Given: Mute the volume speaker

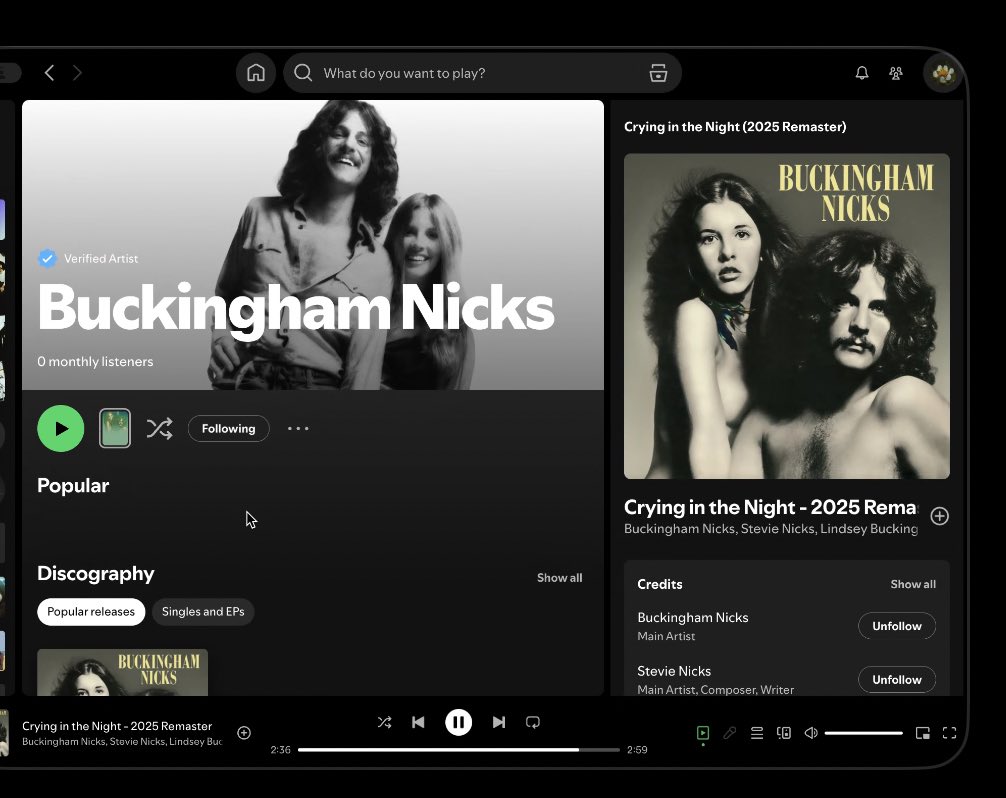Looking at the screenshot, I should pyautogui.click(x=811, y=733).
